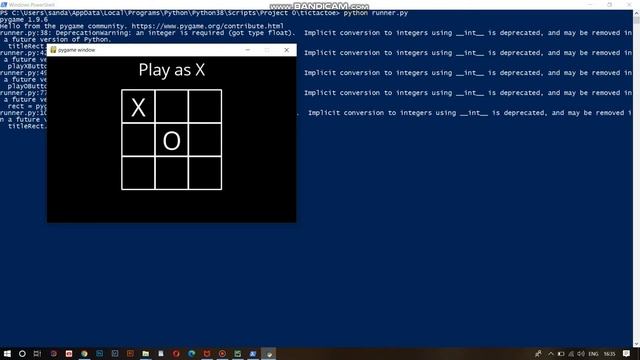Image resolution: width=640 pixels, height=360 pixels.
Task: Click the X mark in the top-left cell
Action: coord(138,108)
